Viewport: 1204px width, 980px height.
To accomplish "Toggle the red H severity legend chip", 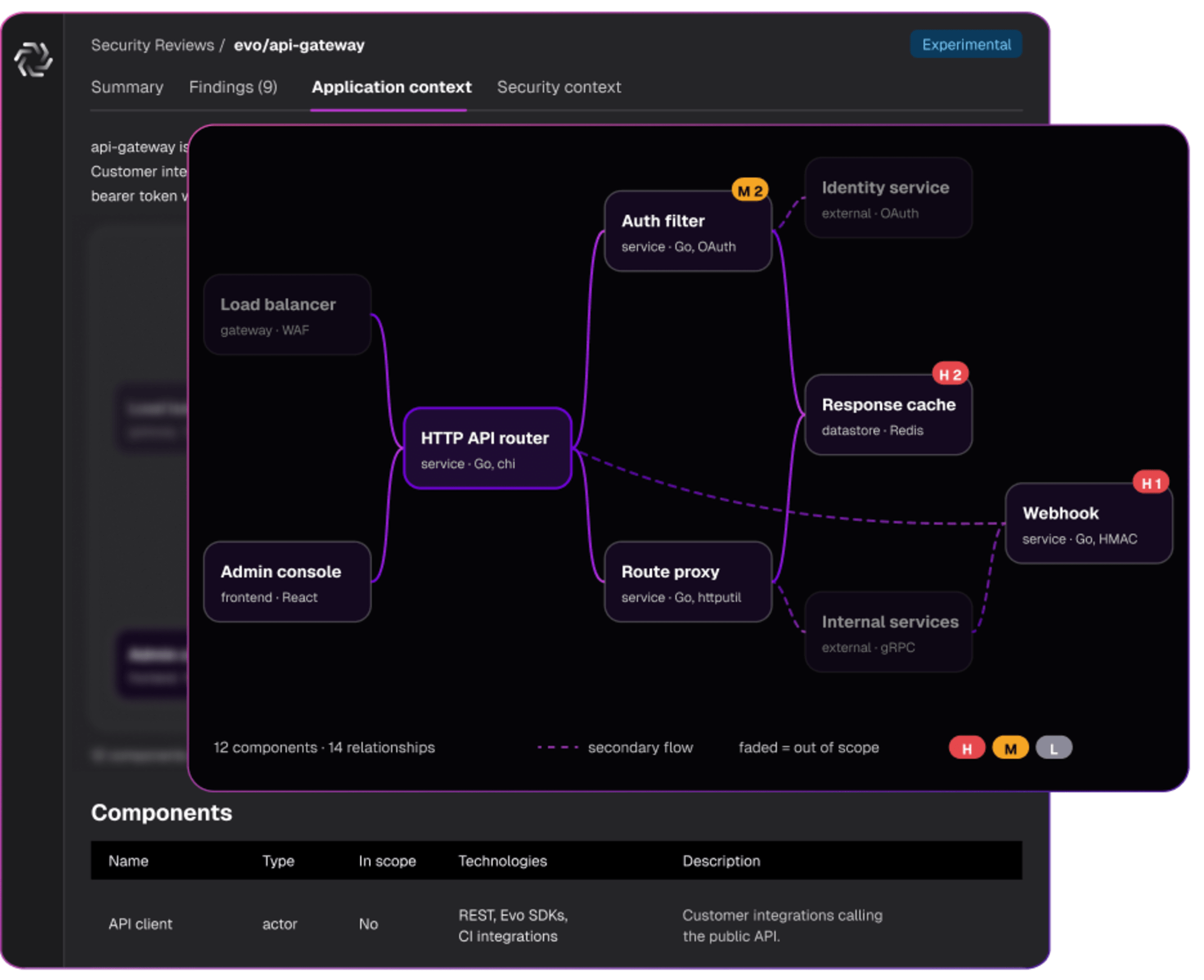I will [967, 748].
